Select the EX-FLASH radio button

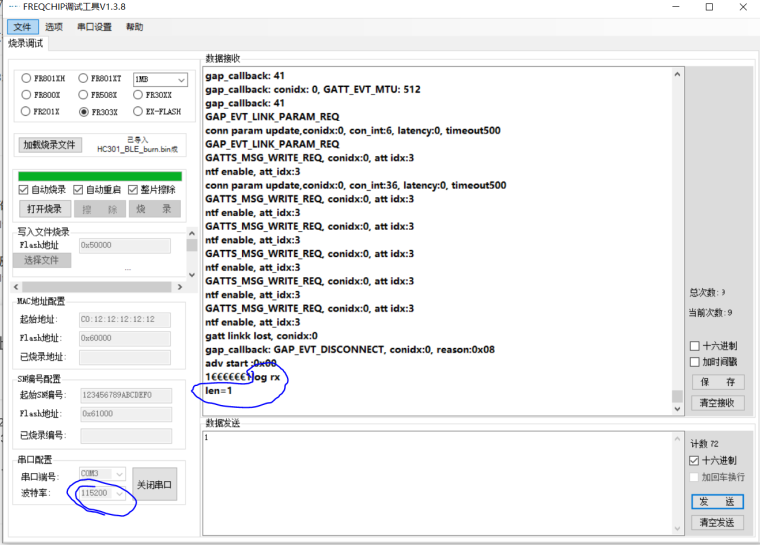(x=138, y=112)
